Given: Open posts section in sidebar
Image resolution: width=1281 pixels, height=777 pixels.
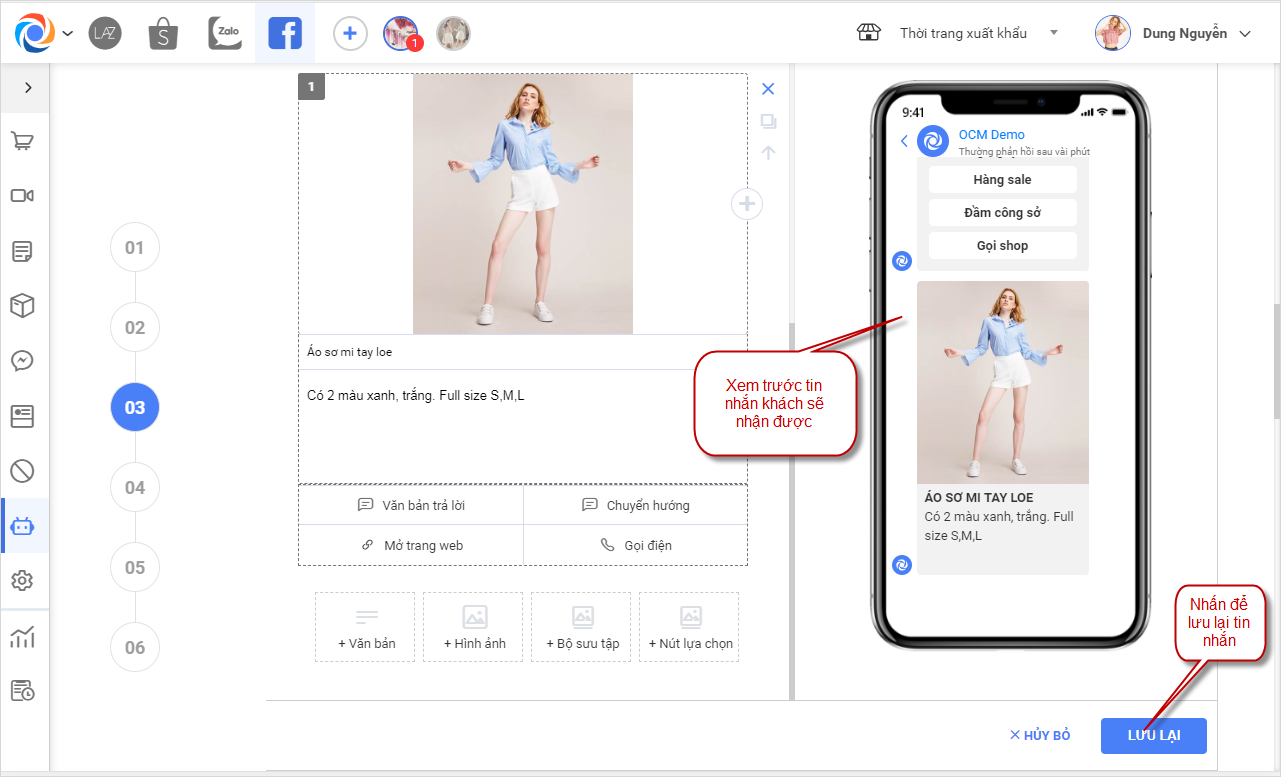Looking at the screenshot, I should tap(23, 251).
